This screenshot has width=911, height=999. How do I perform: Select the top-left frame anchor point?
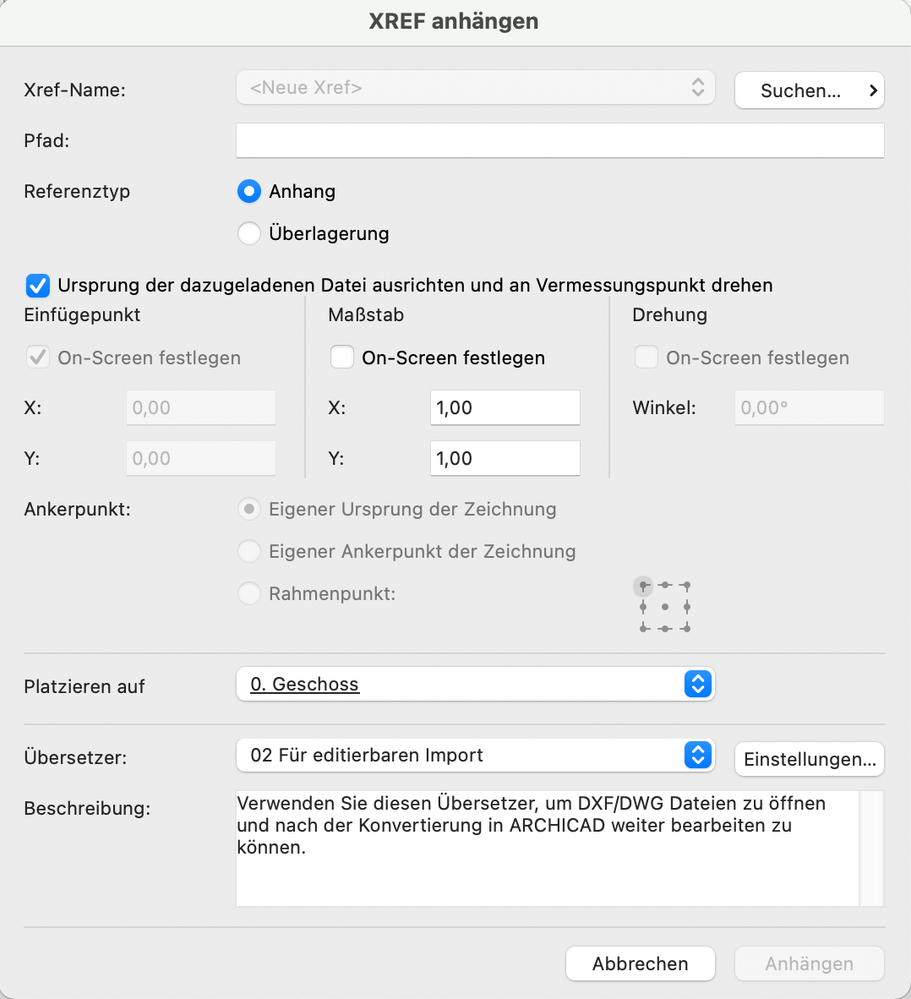click(643, 585)
